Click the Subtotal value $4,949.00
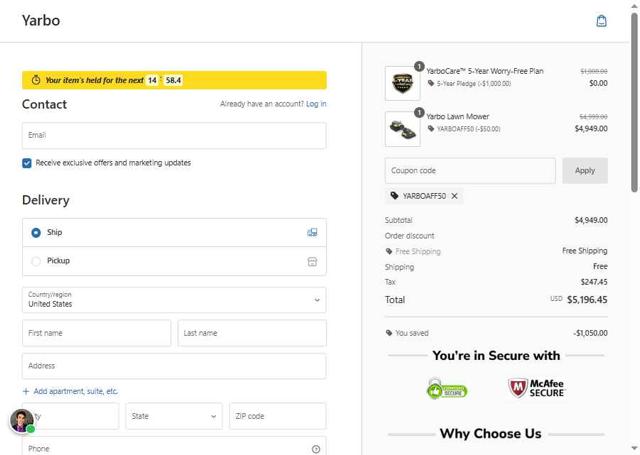This screenshot has height=455, width=640. pos(591,220)
